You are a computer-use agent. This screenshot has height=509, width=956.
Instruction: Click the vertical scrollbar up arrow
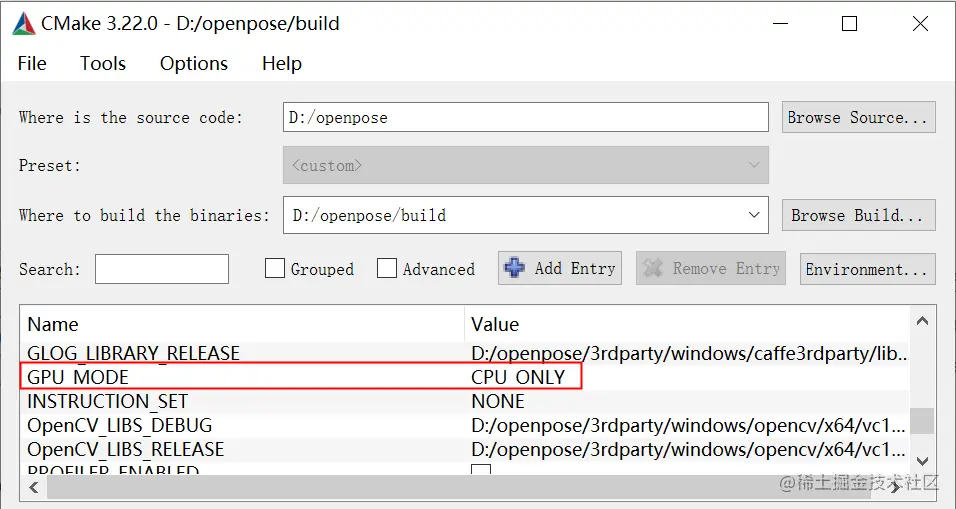[922, 321]
